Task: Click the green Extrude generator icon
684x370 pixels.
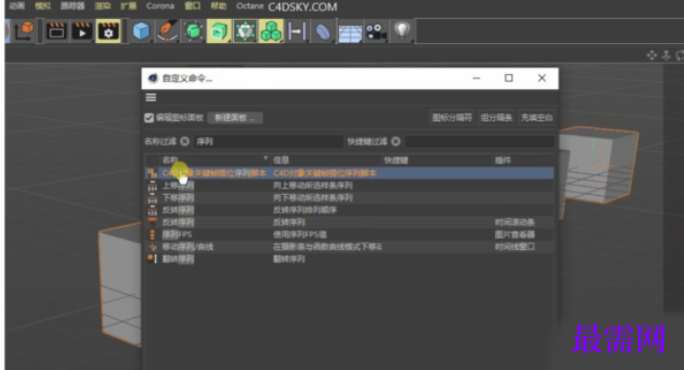Action: (x=219, y=31)
